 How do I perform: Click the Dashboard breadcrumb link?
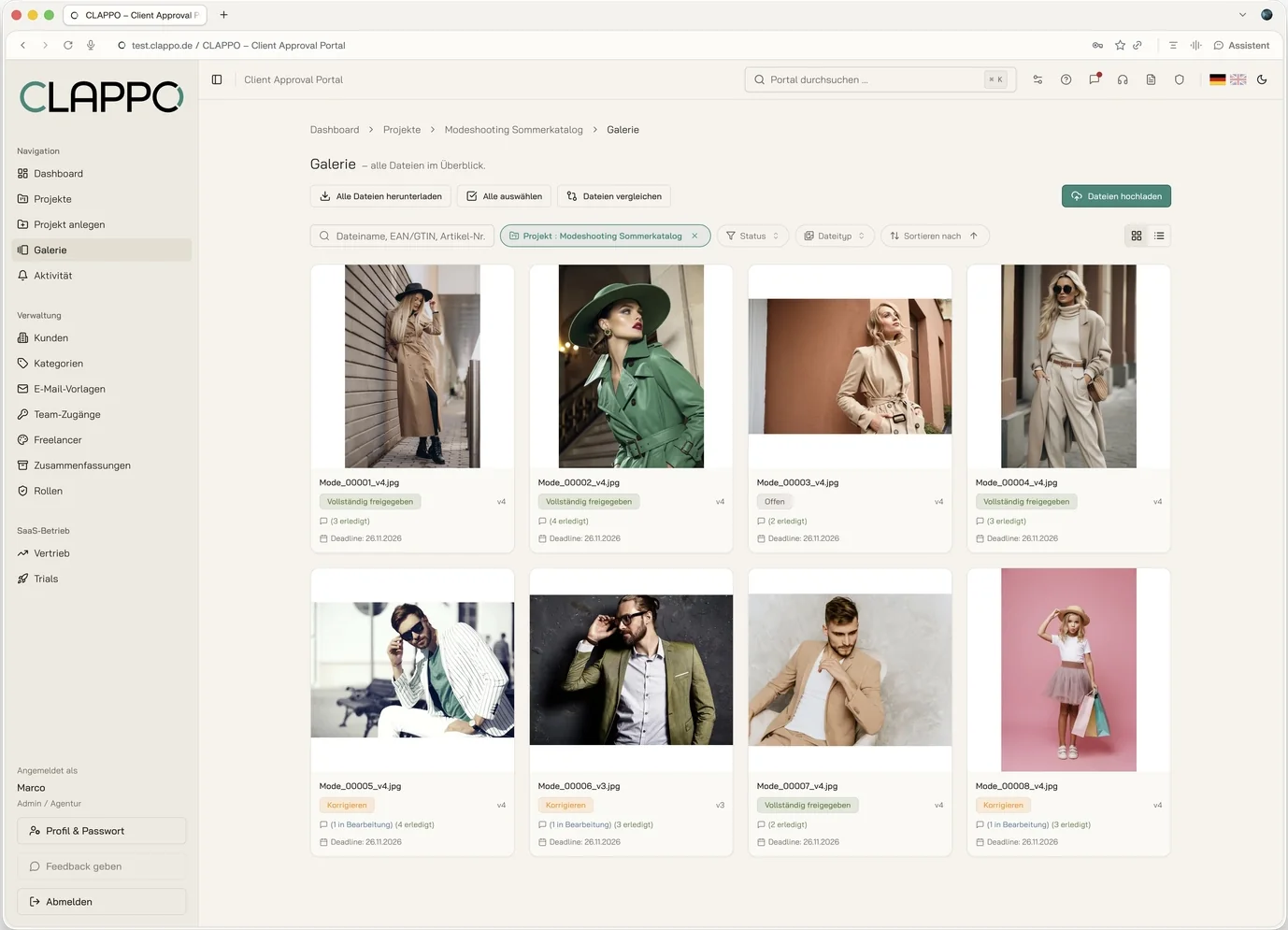click(x=335, y=130)
